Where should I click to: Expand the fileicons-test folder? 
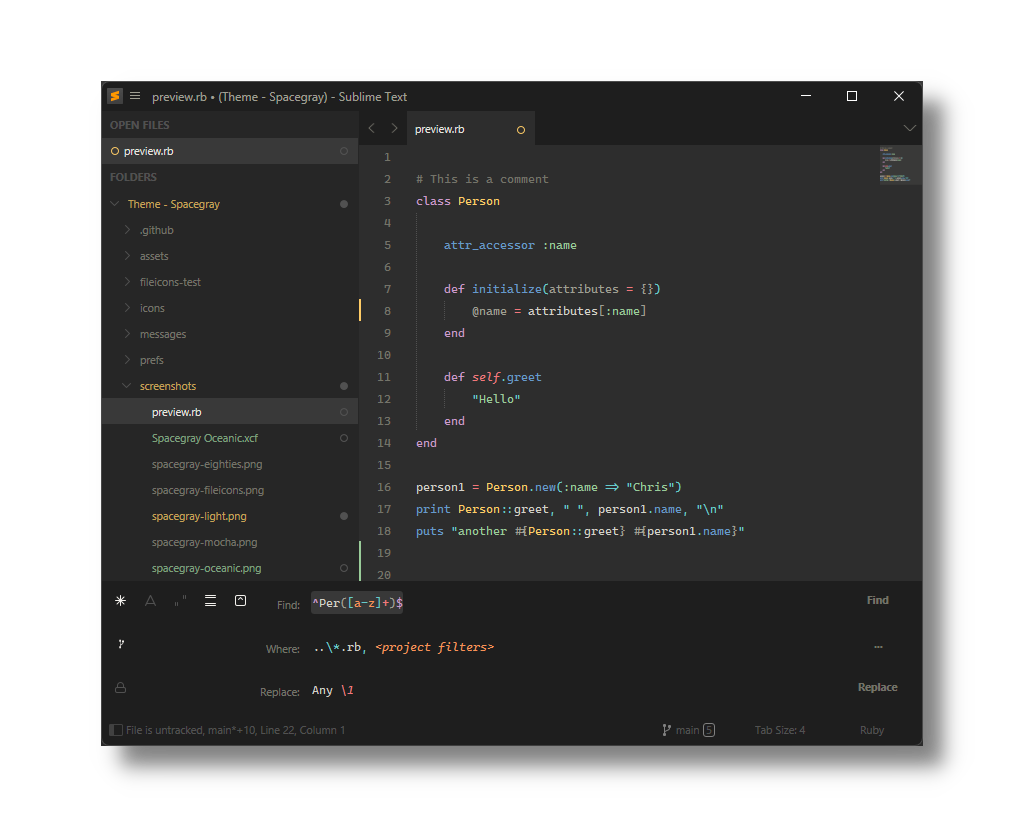tap(127, 282)
